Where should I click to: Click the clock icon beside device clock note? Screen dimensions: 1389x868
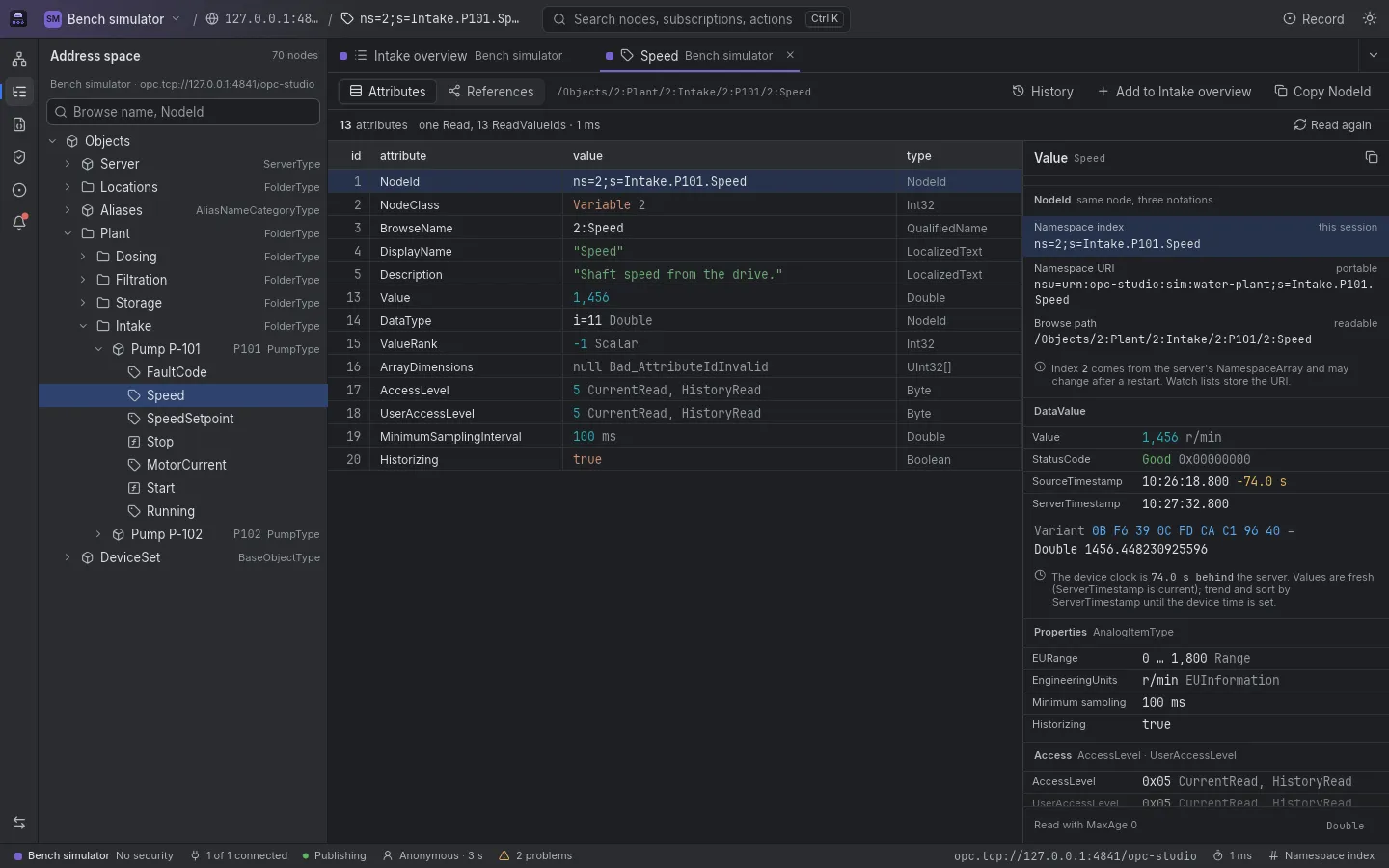pos(1040,576)
